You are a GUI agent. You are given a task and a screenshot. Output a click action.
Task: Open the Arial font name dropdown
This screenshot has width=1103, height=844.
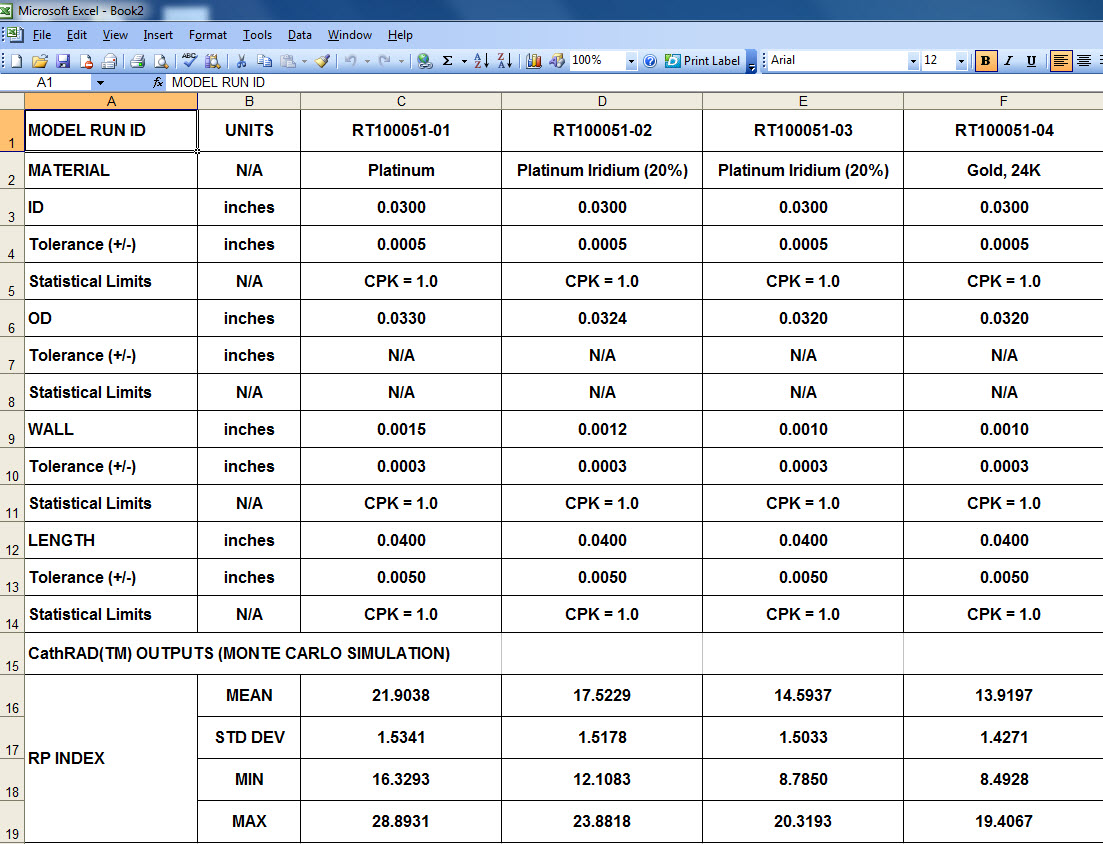coord(913,62)
